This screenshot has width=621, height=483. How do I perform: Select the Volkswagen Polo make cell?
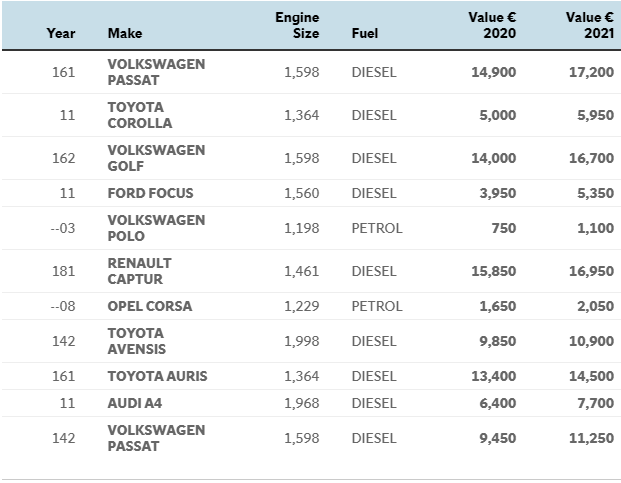click(156, 228)
